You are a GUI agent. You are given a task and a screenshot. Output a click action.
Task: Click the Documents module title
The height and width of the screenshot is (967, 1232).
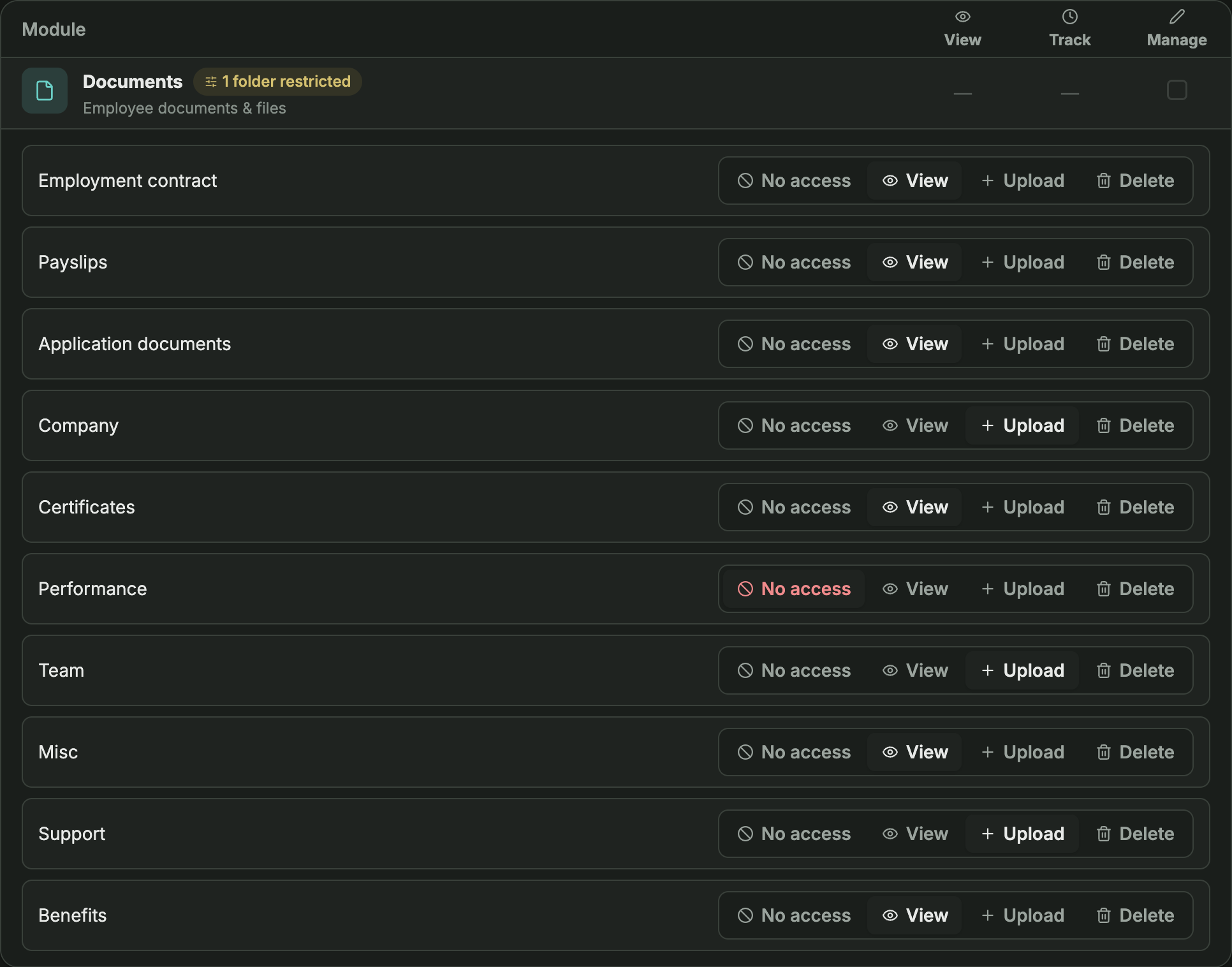click(133, 82)
